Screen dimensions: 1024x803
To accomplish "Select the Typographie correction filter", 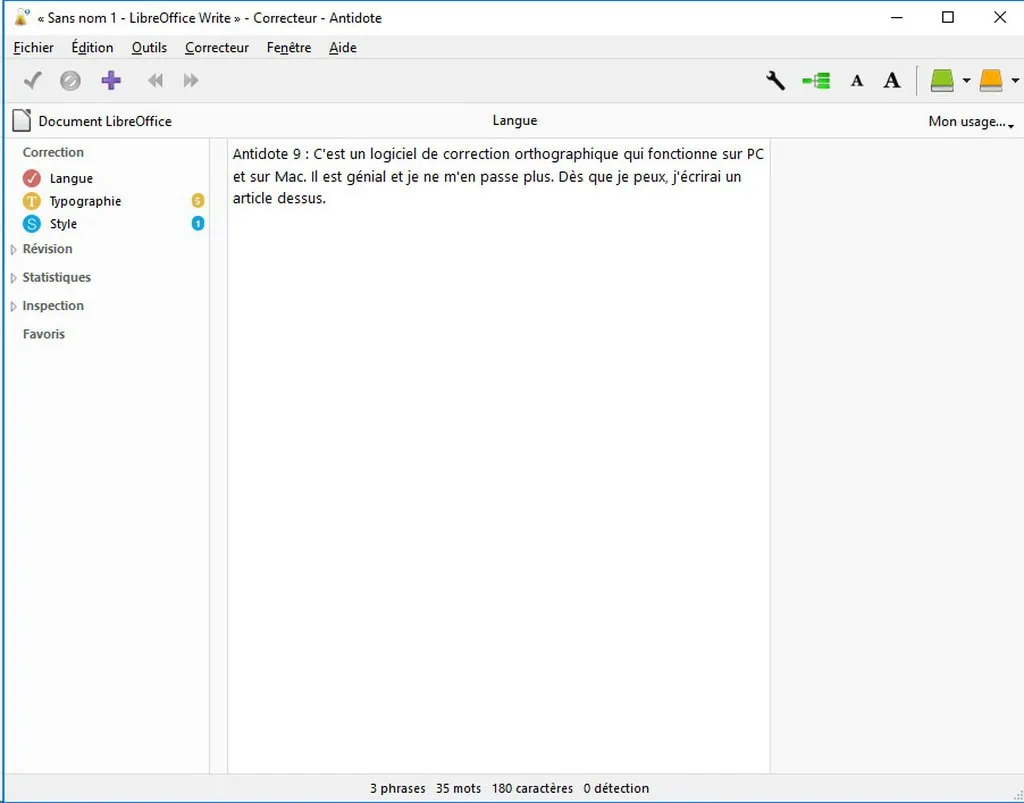I will 85,201.
